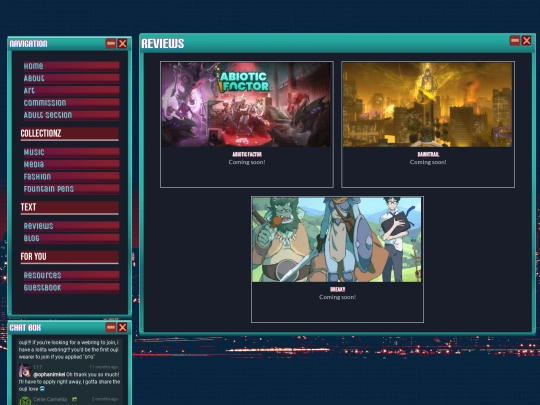The height and width of the screenshot is (405, 540).
Task: Close the Reviews window
Action: [527, 41]
